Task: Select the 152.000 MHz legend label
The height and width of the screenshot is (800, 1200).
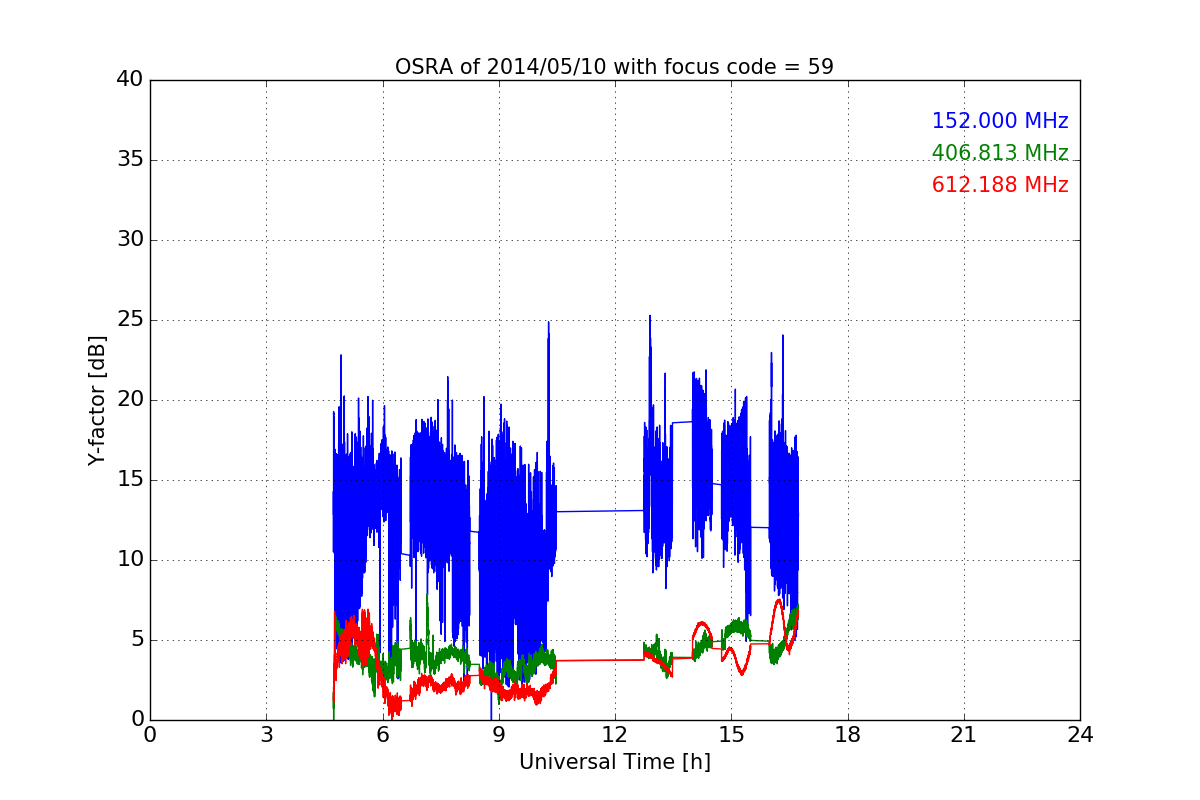Action: (1000, 121)
